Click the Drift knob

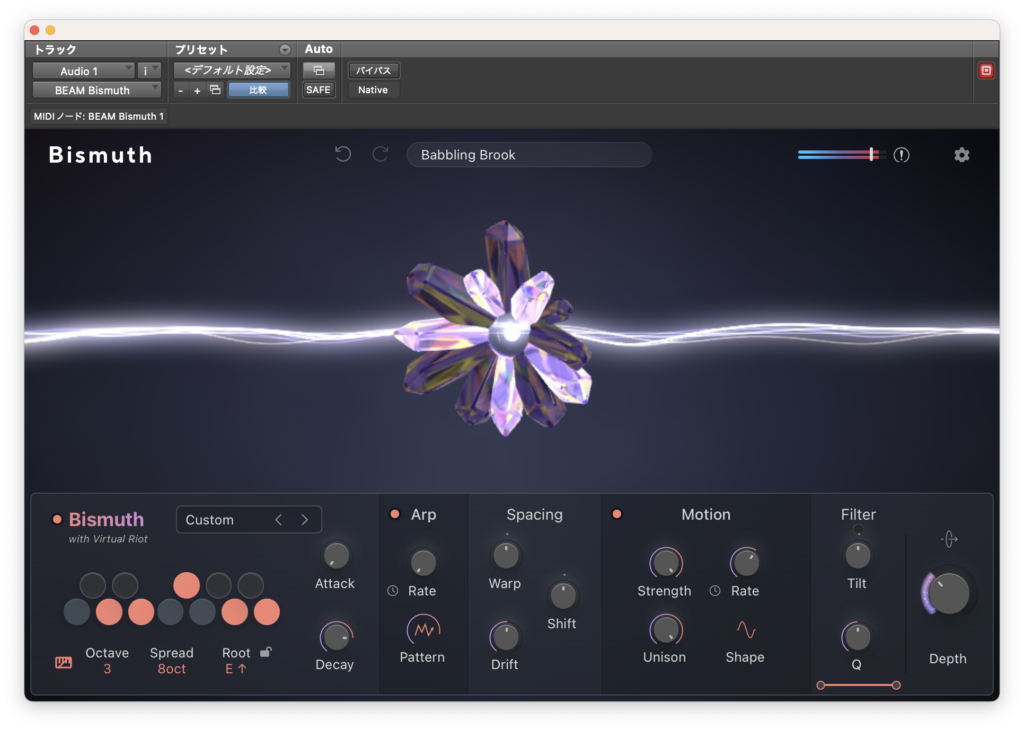click(505, 637)
